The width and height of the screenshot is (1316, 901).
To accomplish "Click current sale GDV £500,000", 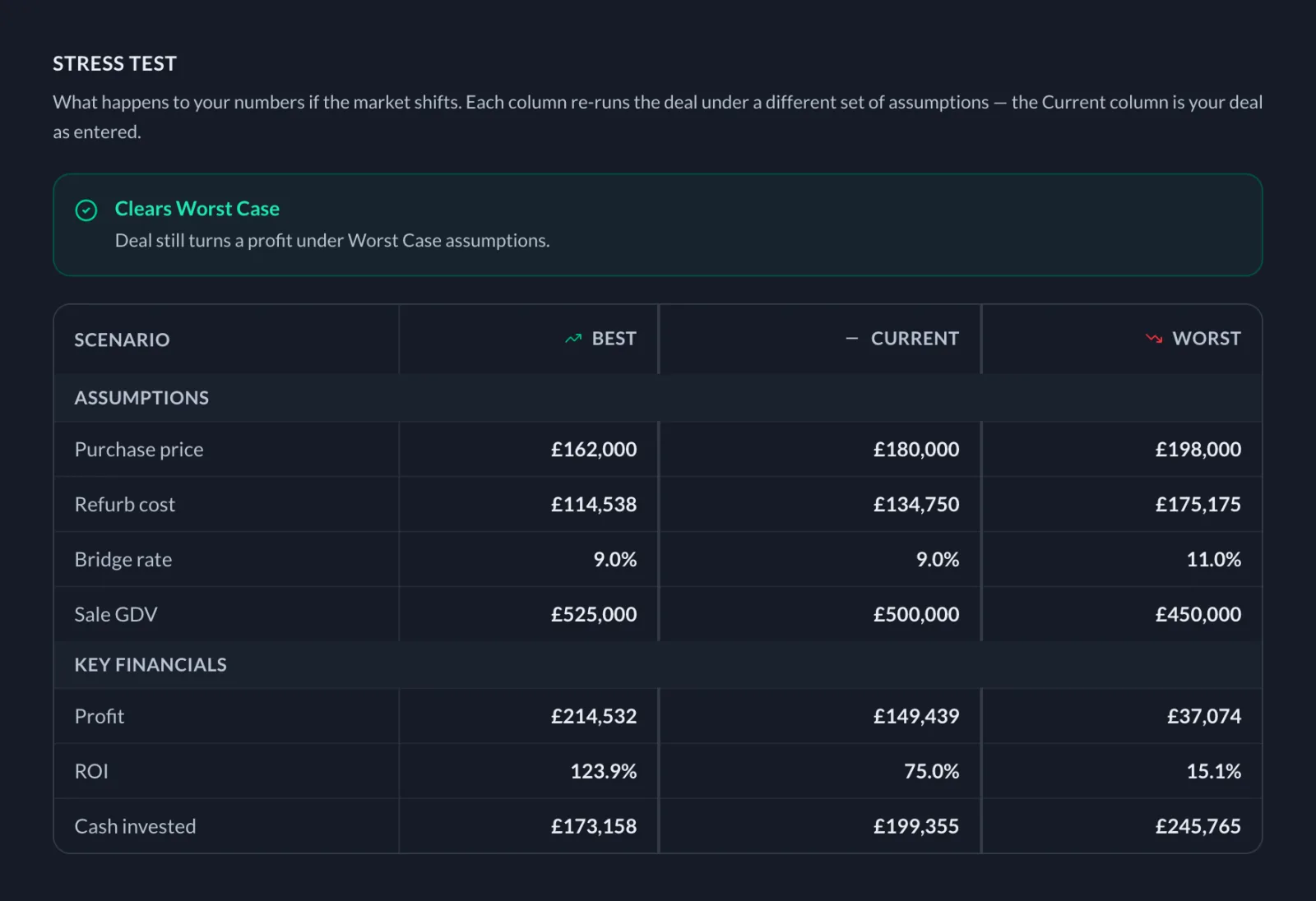I will pyautogui.click(x=916, y=615).
